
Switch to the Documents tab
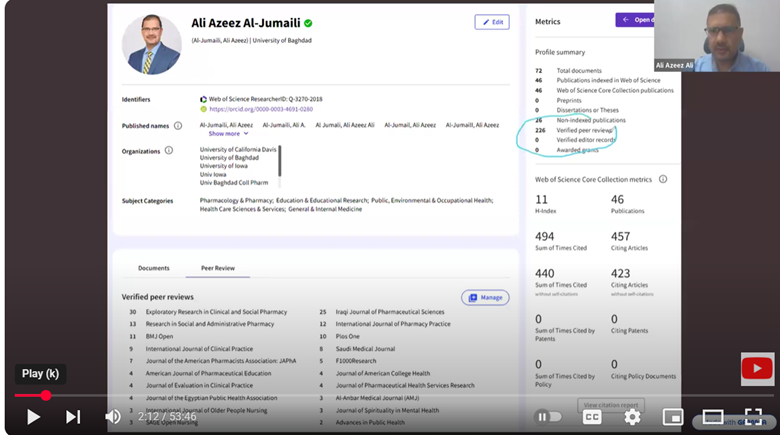[x=154, y=268]
